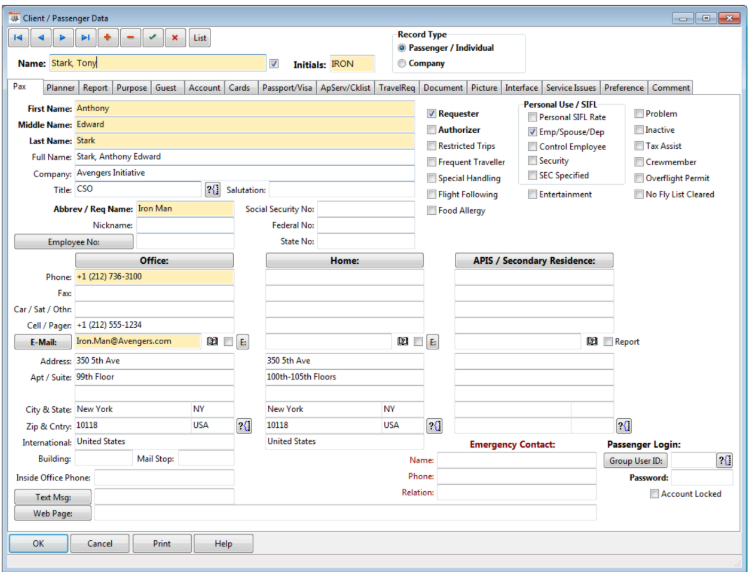
Task: Open office Zip & Cntry lookup button
Action: pyautogui.click(x=243, y=425)
